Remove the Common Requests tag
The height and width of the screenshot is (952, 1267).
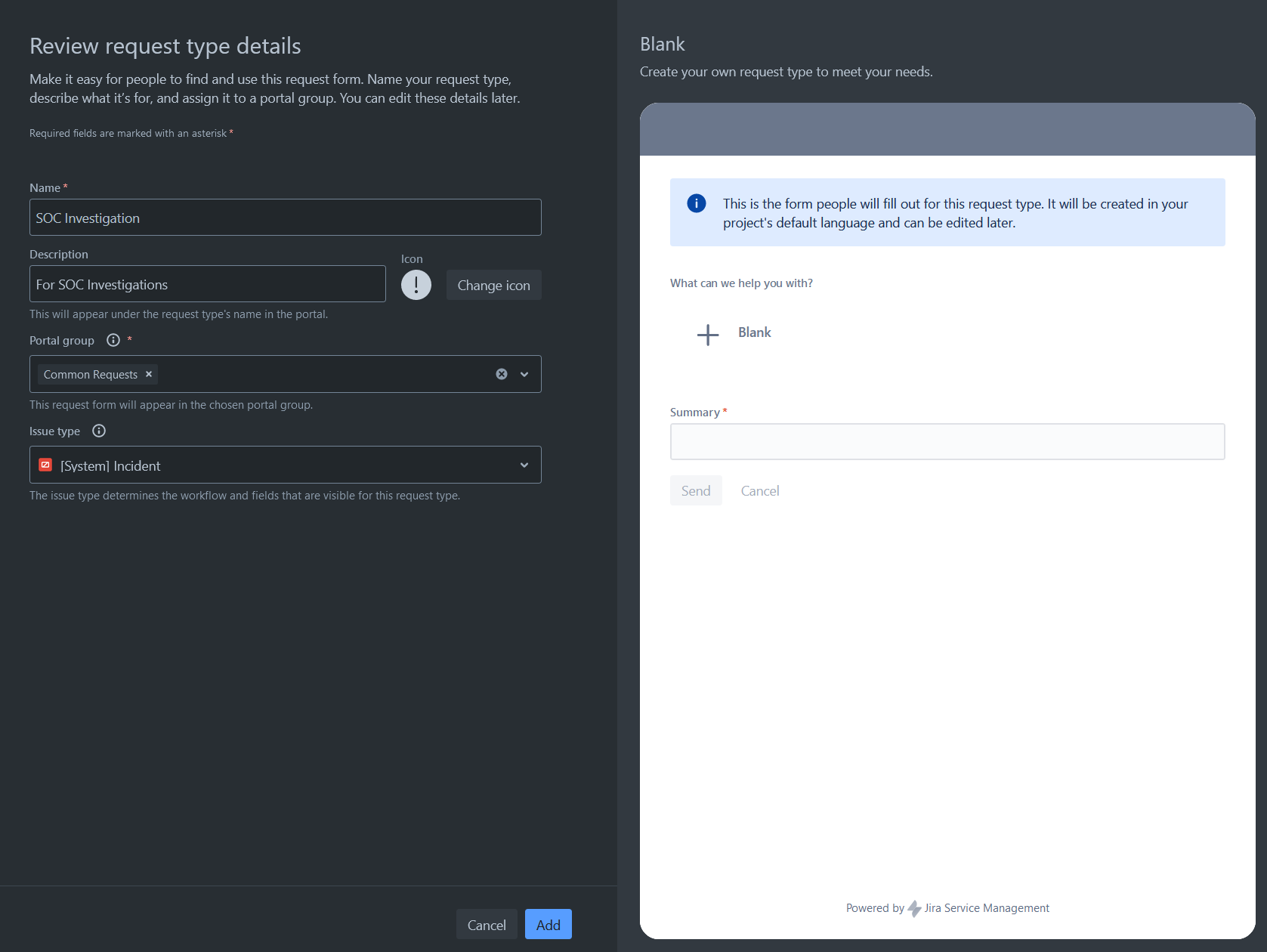[149, 374]
